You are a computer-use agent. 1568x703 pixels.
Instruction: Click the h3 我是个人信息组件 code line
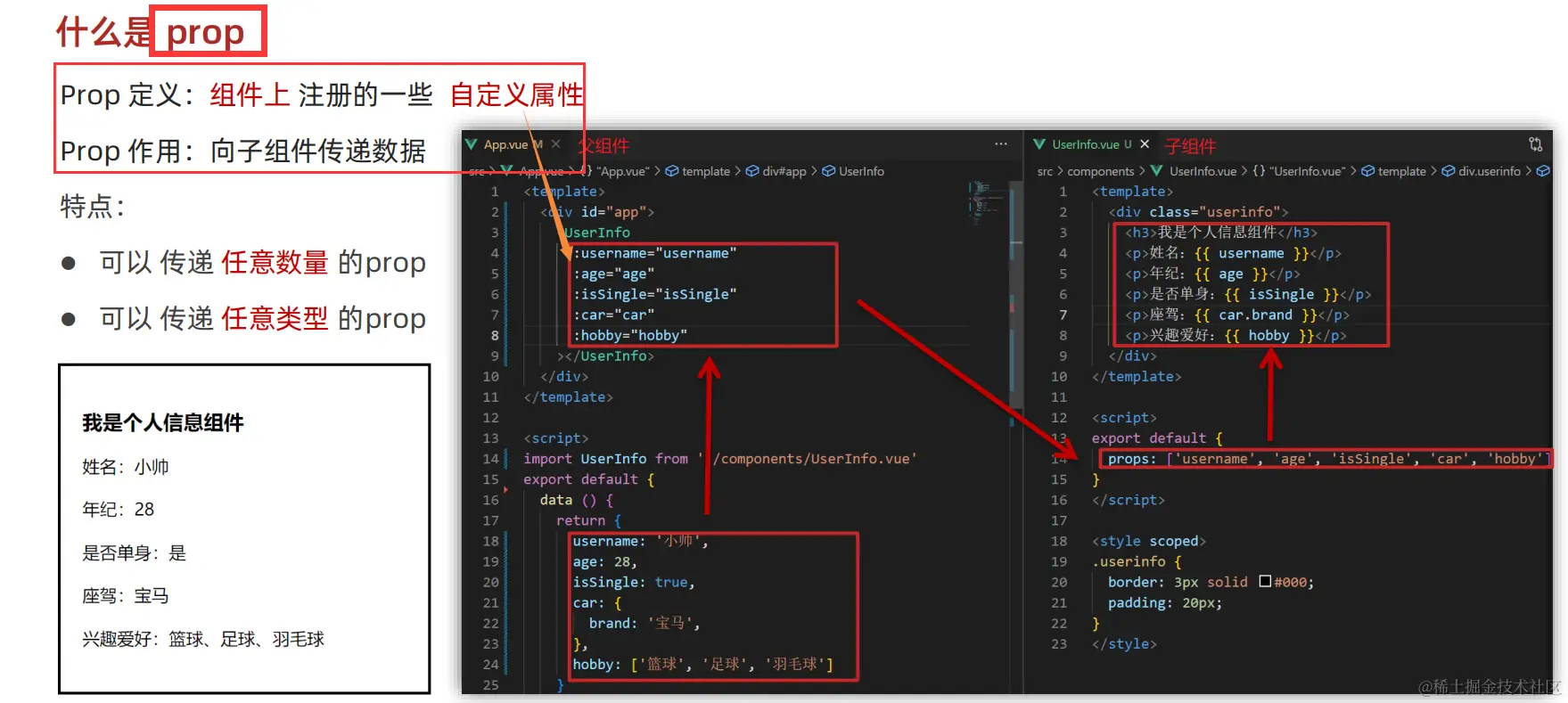tap(1221, 233)
